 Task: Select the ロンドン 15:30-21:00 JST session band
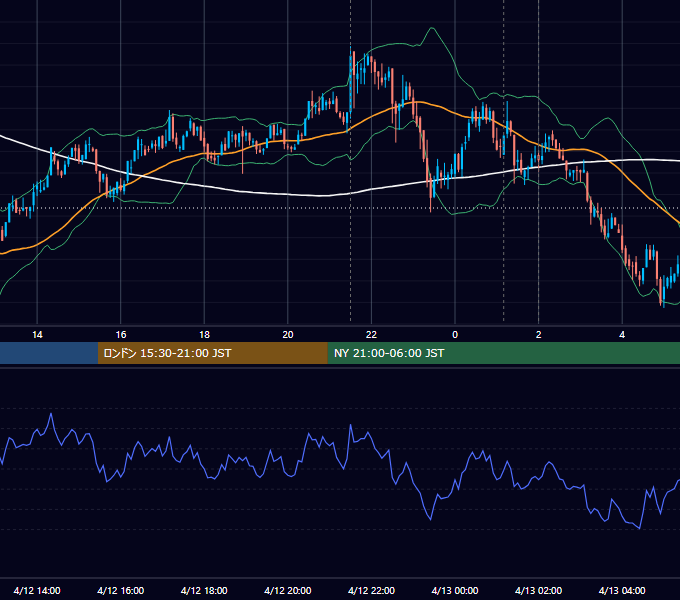tap(212, 353)
